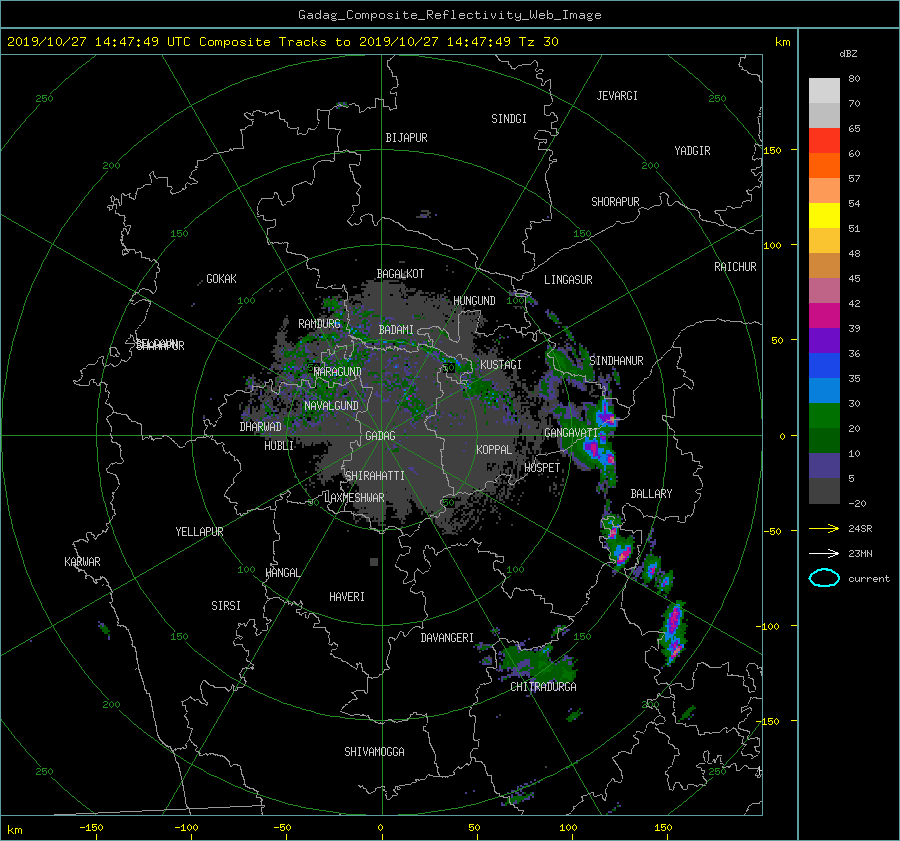Click the SINDGI label
900x841 pixels.
509,119
